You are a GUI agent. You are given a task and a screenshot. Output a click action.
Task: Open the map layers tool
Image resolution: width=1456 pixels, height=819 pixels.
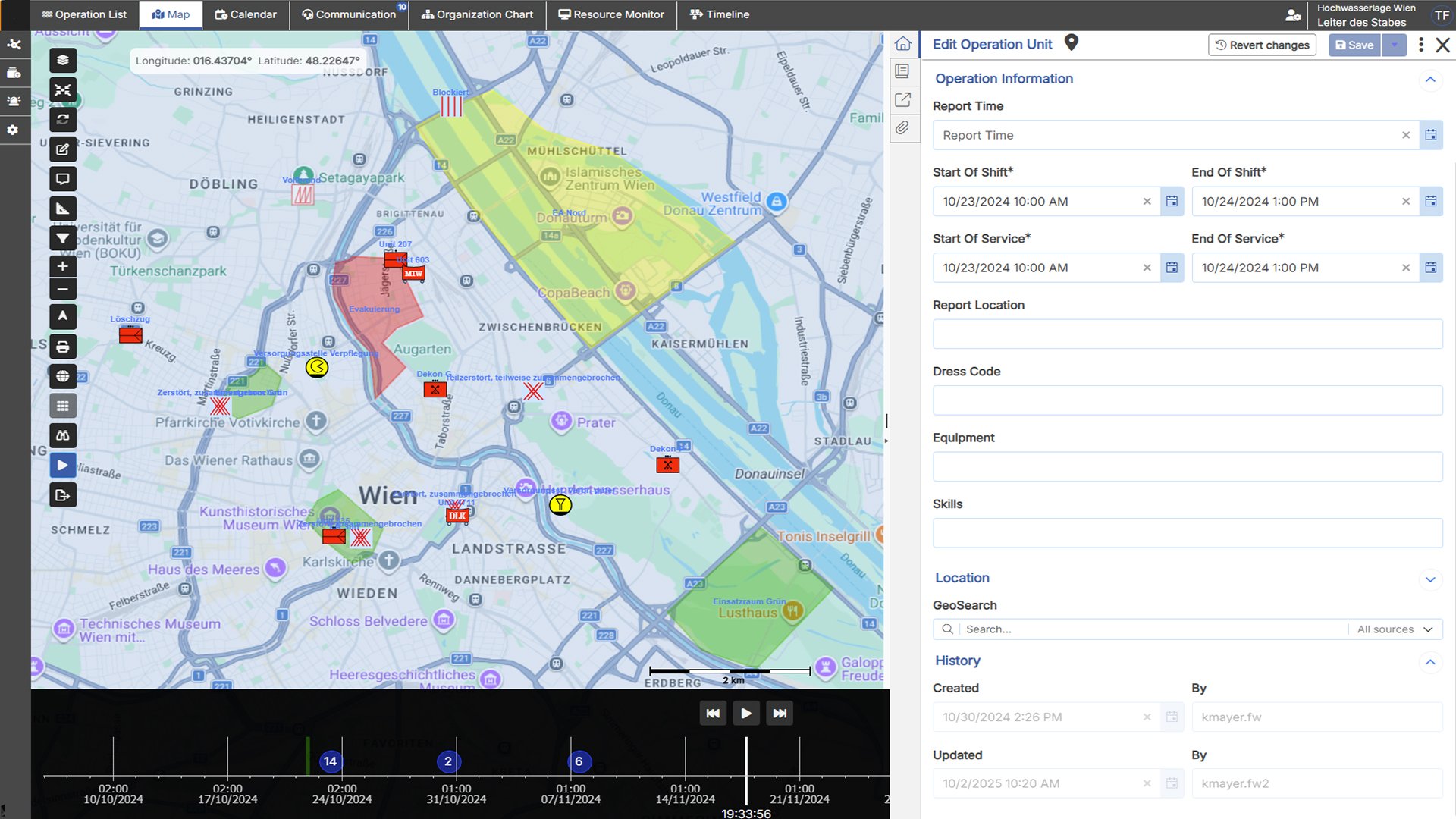pos(63,60)
